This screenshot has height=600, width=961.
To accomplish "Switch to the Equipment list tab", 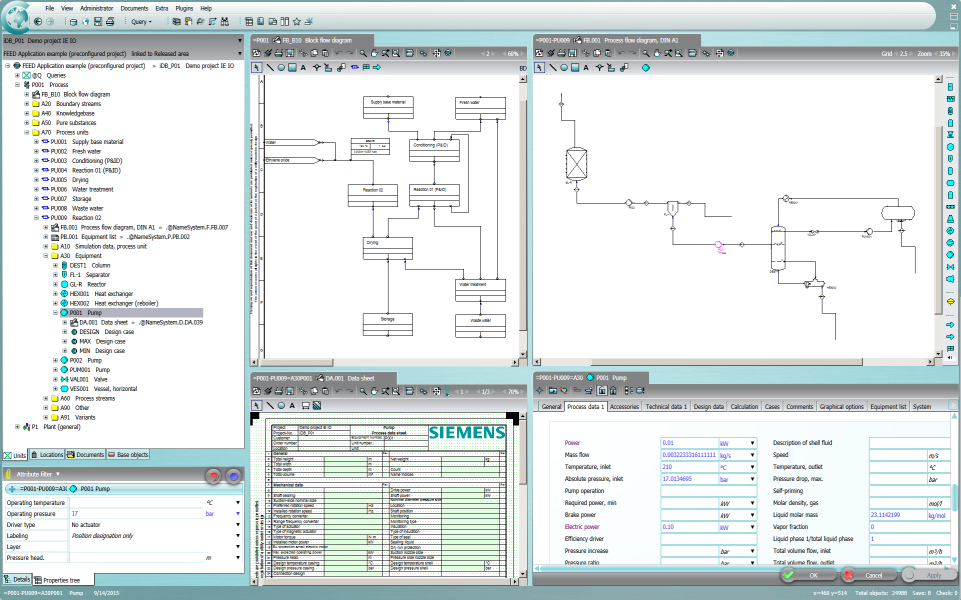I will [x=887, y=406].
